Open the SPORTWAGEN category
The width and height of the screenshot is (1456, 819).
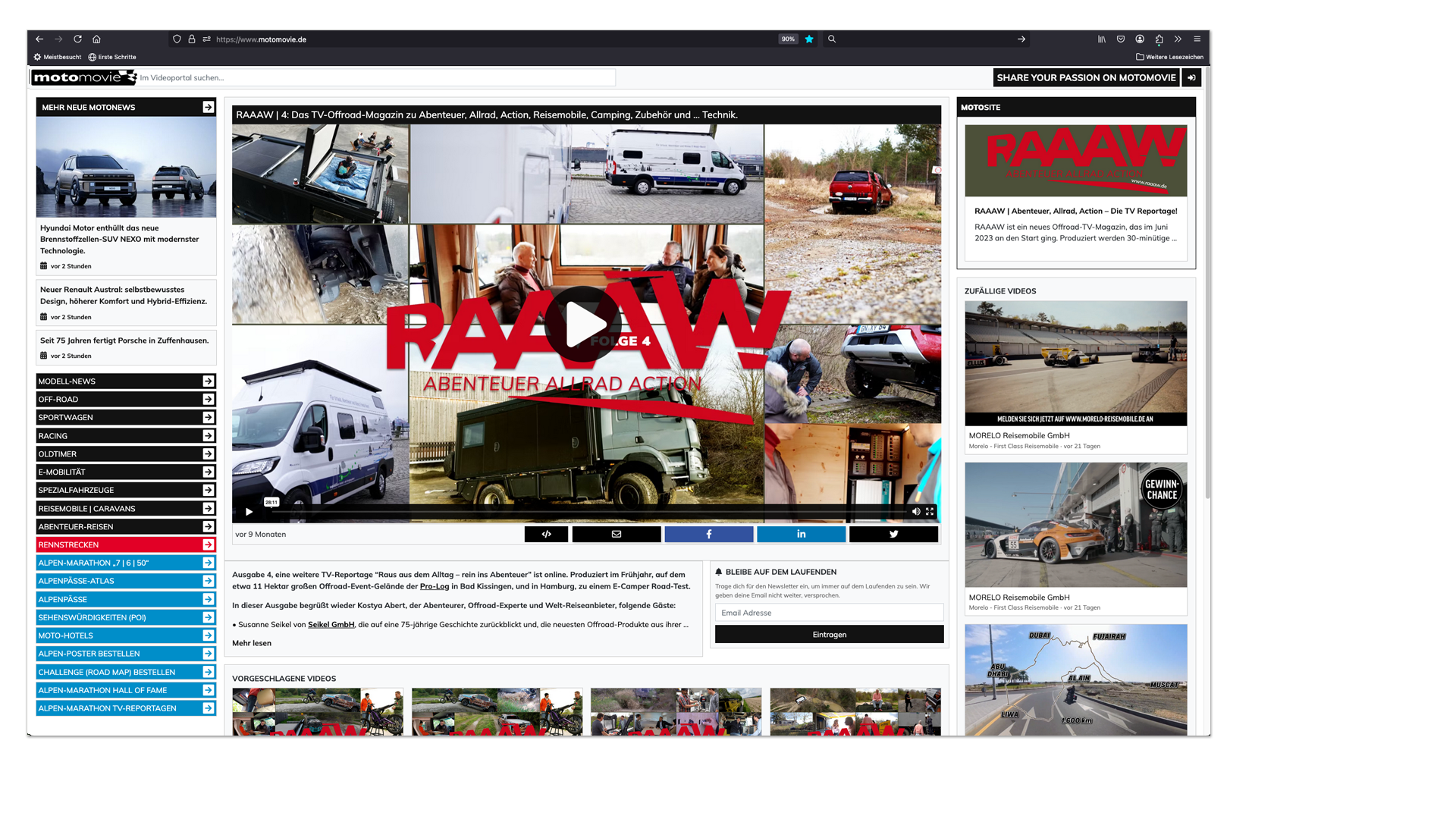pos(126,418)
